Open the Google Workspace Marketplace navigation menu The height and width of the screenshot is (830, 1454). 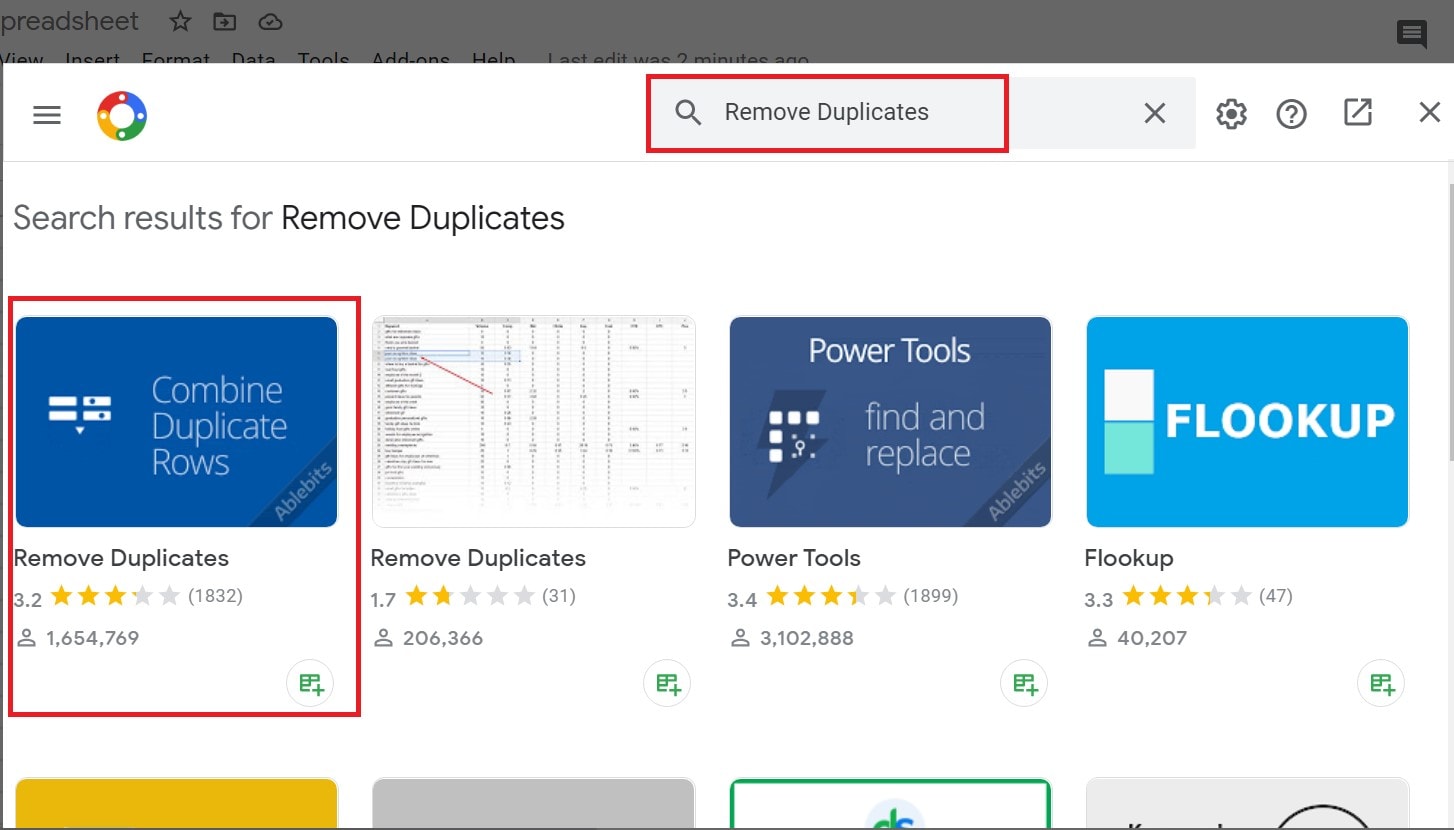click(46, 114)
